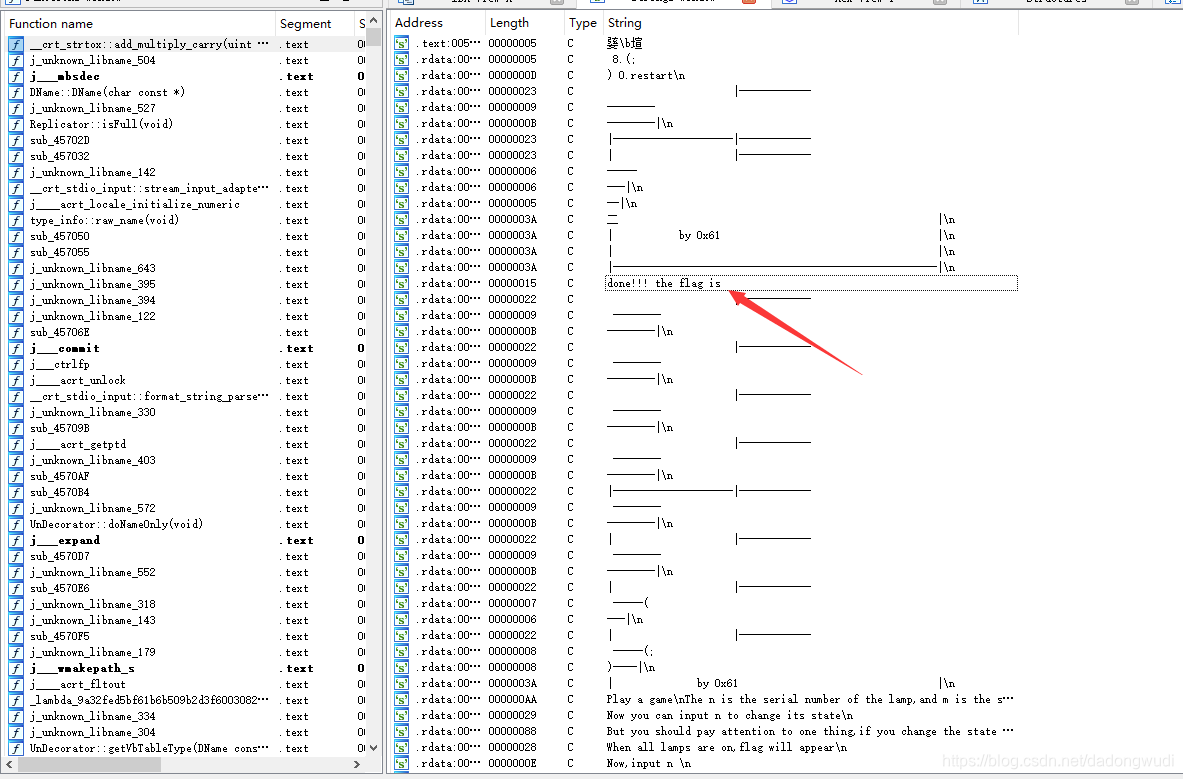Select function UnDecorator::getVbTableType

point(149,749)
